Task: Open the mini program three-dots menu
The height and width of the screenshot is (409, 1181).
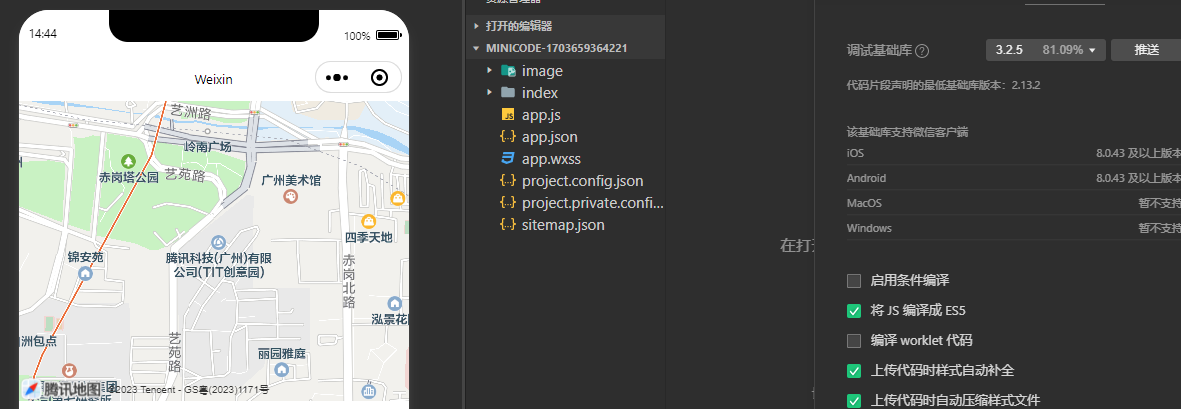Action: [x=336, y=78]
